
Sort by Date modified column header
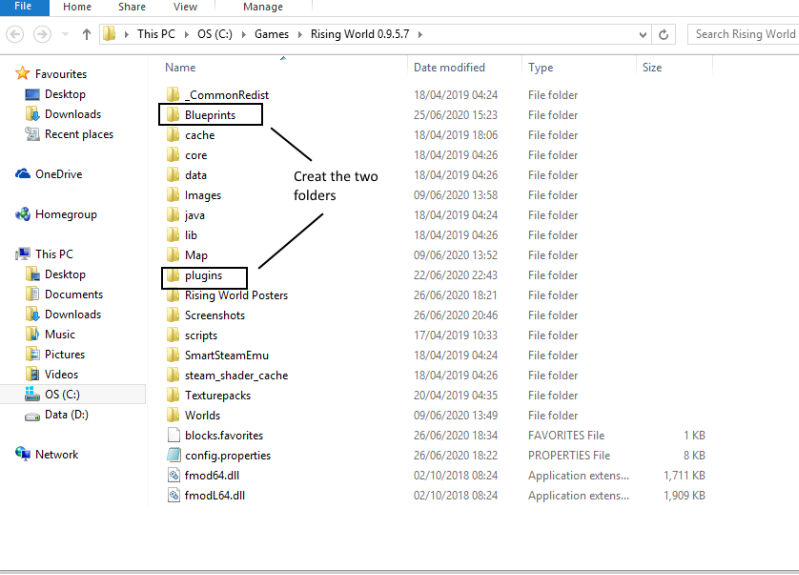click(x=449, y=68)
